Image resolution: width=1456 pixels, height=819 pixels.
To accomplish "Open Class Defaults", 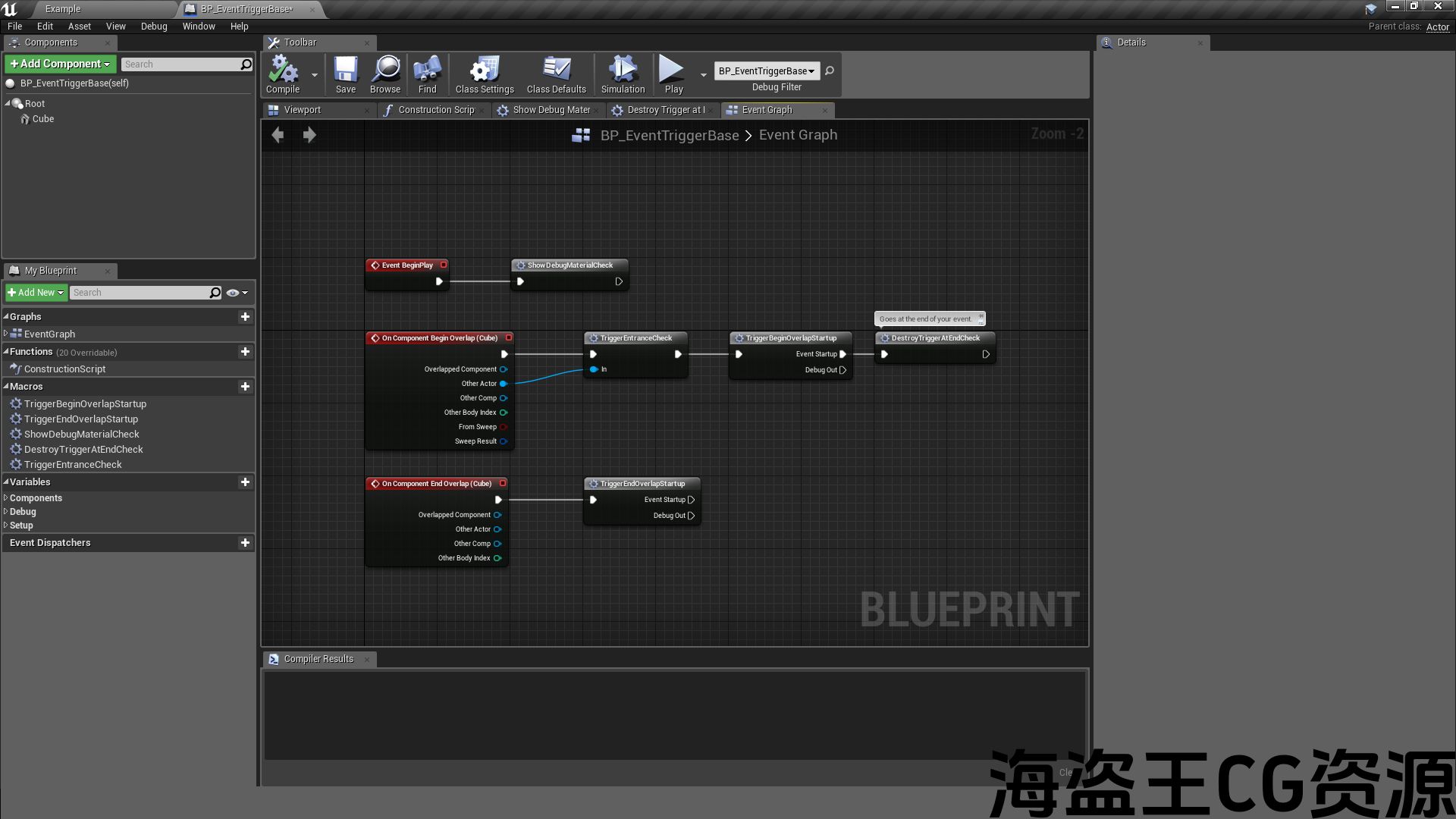I will (556, 73).
